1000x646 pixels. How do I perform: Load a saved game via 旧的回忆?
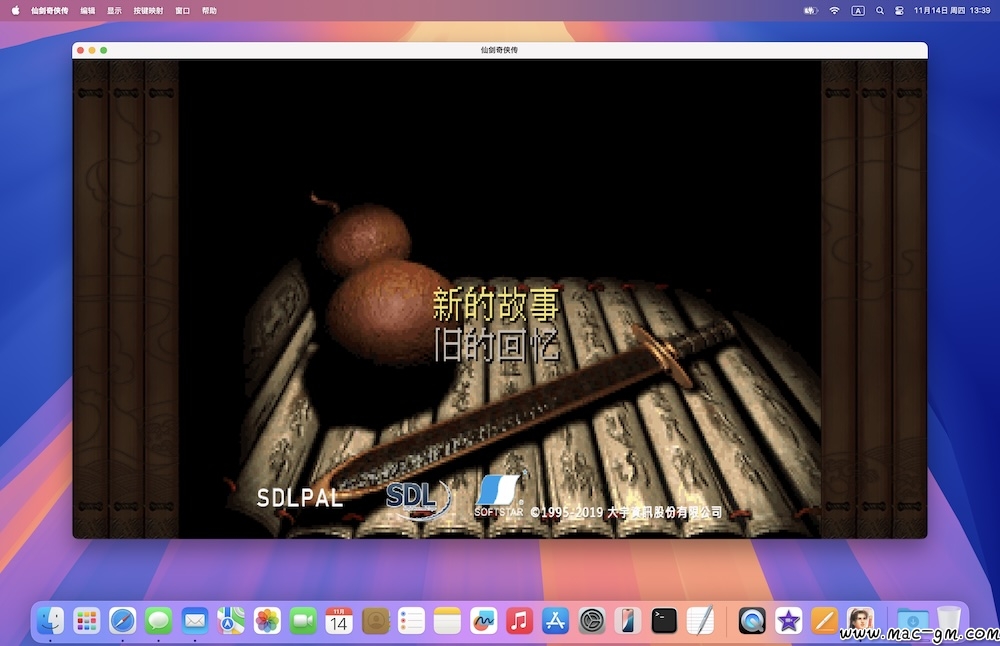coord(496,344)
